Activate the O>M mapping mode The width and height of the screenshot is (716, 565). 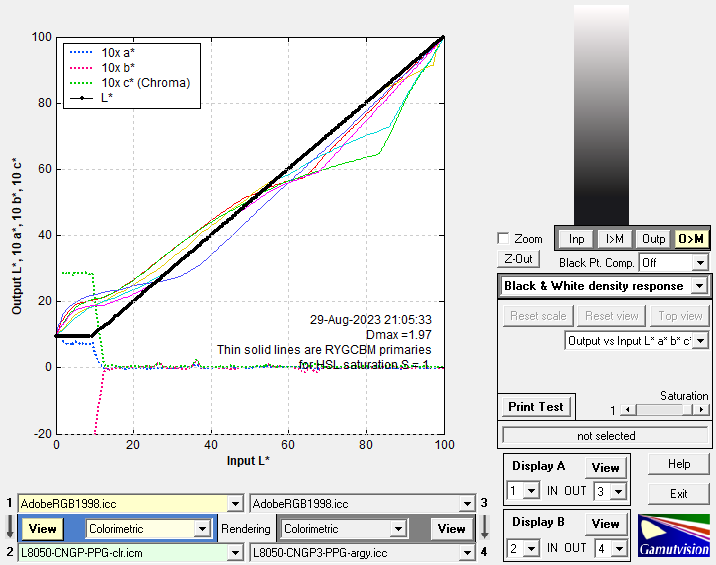[x=691, y=239]
